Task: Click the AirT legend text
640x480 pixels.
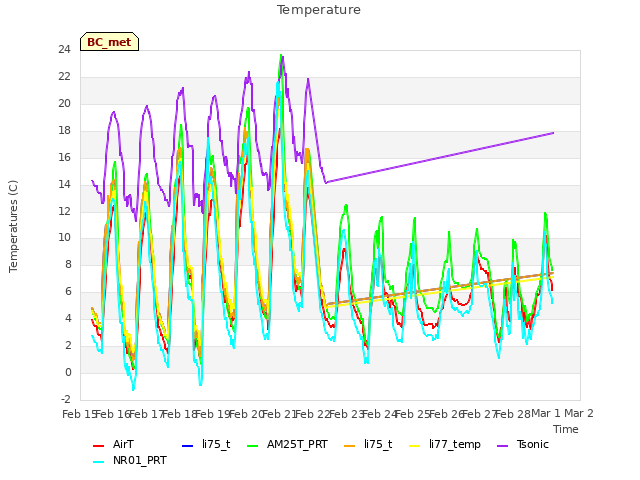Action: (x=123, y=444)
